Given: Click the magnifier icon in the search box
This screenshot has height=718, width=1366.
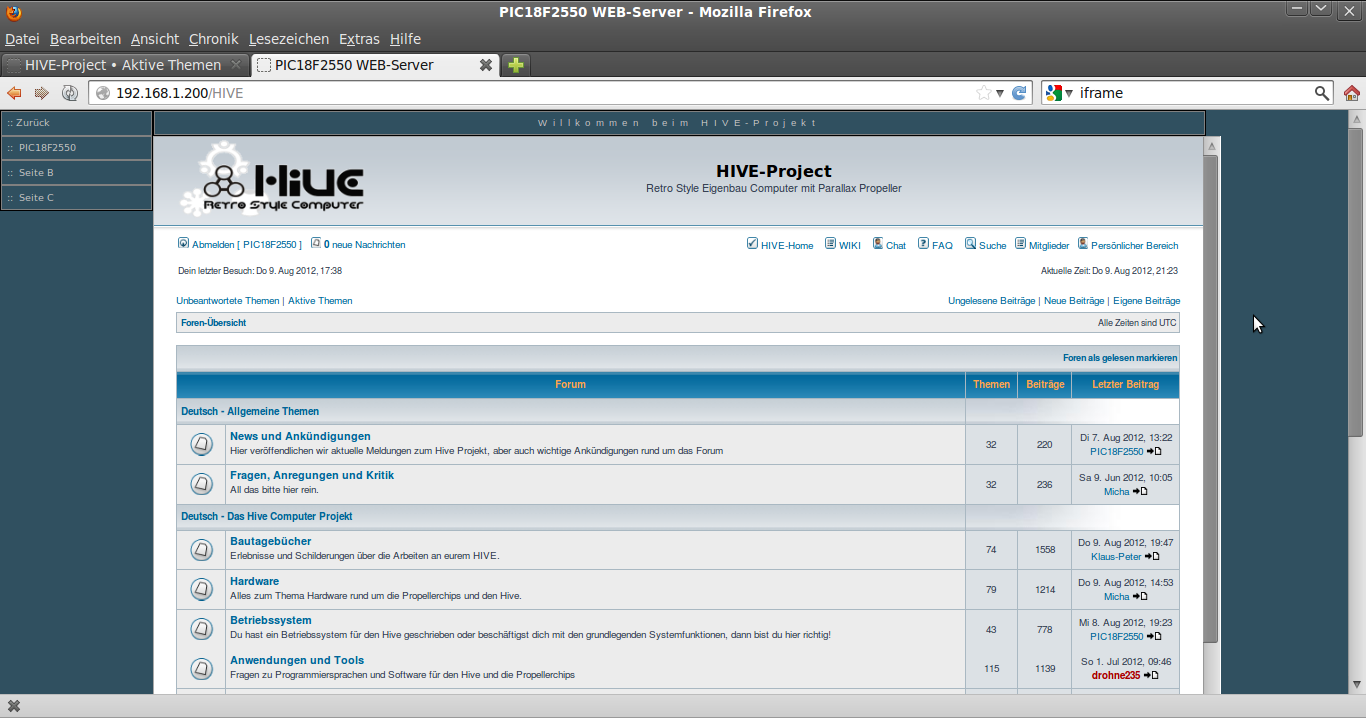Looking at the screenshot, I should click(1322, 93).
